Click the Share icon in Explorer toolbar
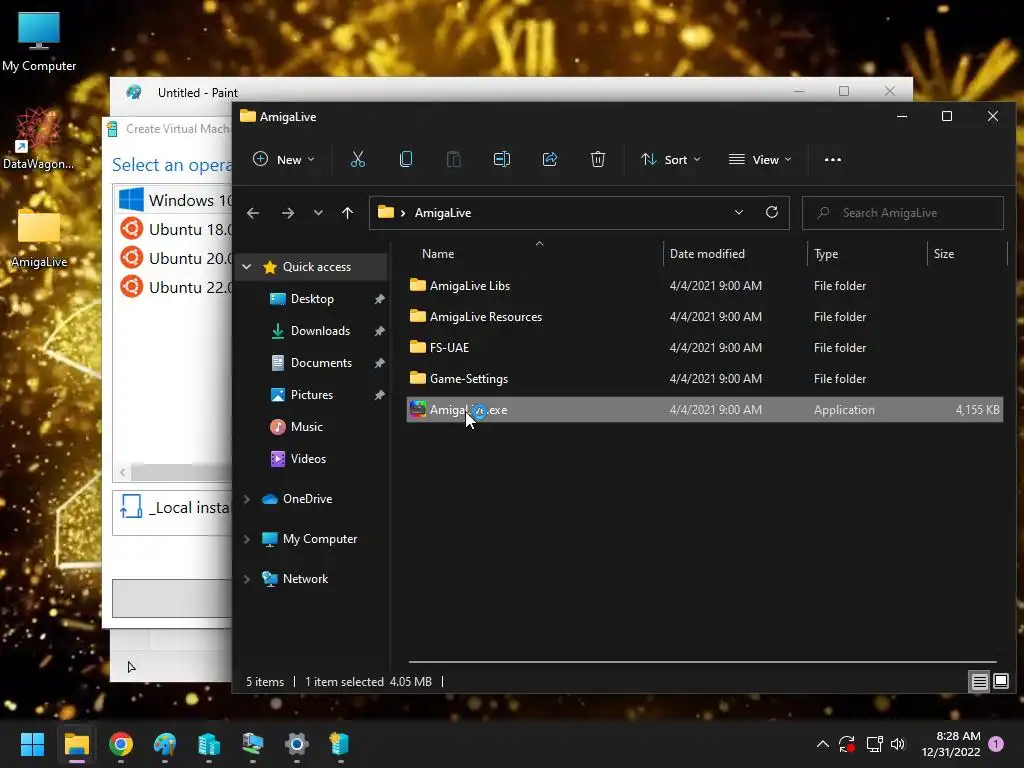This screenshot has width=1024, height=768. (550, 159)
